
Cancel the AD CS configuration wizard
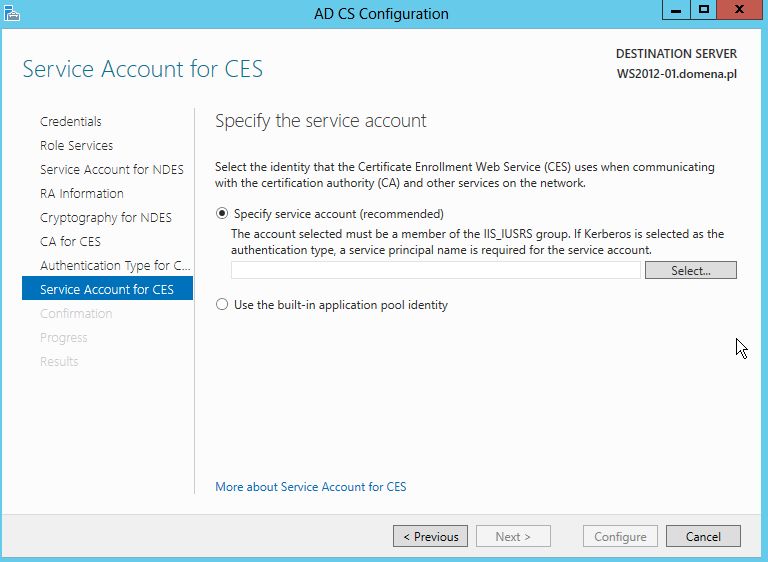click(703, 537)
